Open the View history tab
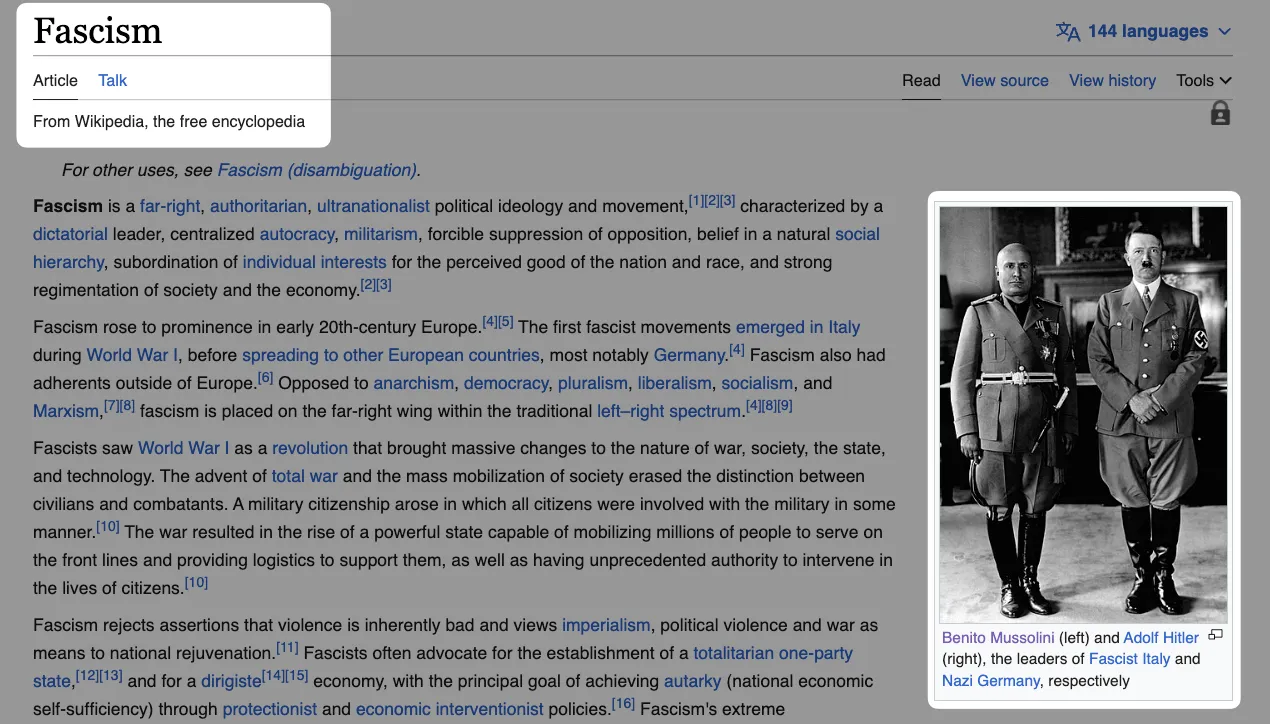 pyautogui.click(x=1112, y=81)
